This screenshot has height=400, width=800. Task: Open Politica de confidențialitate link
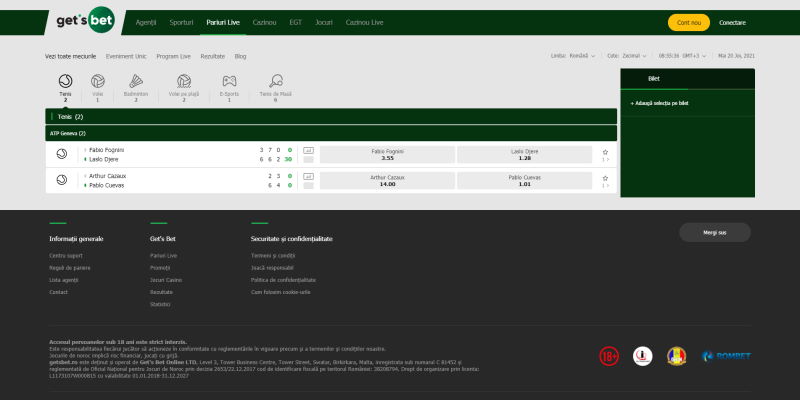283,280
